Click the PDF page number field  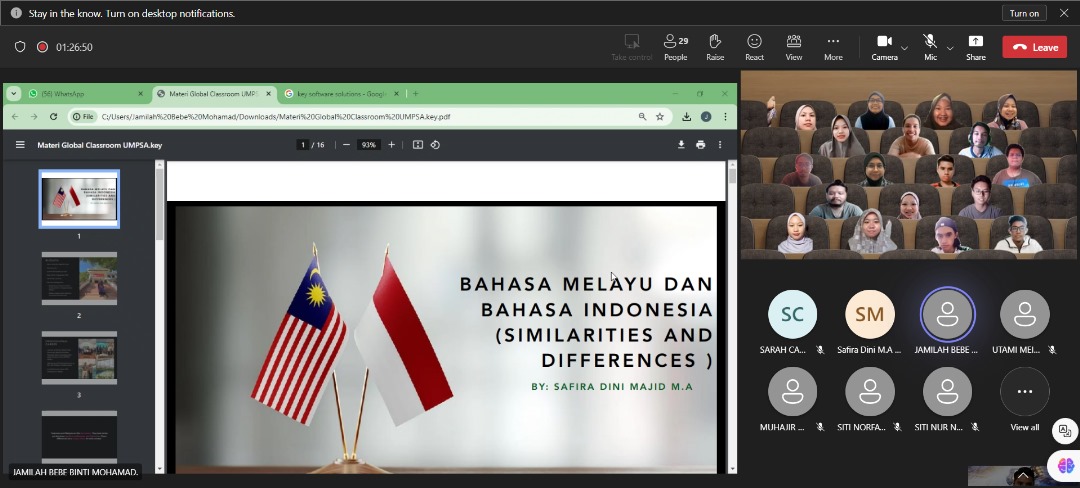[x=302, y=145]
